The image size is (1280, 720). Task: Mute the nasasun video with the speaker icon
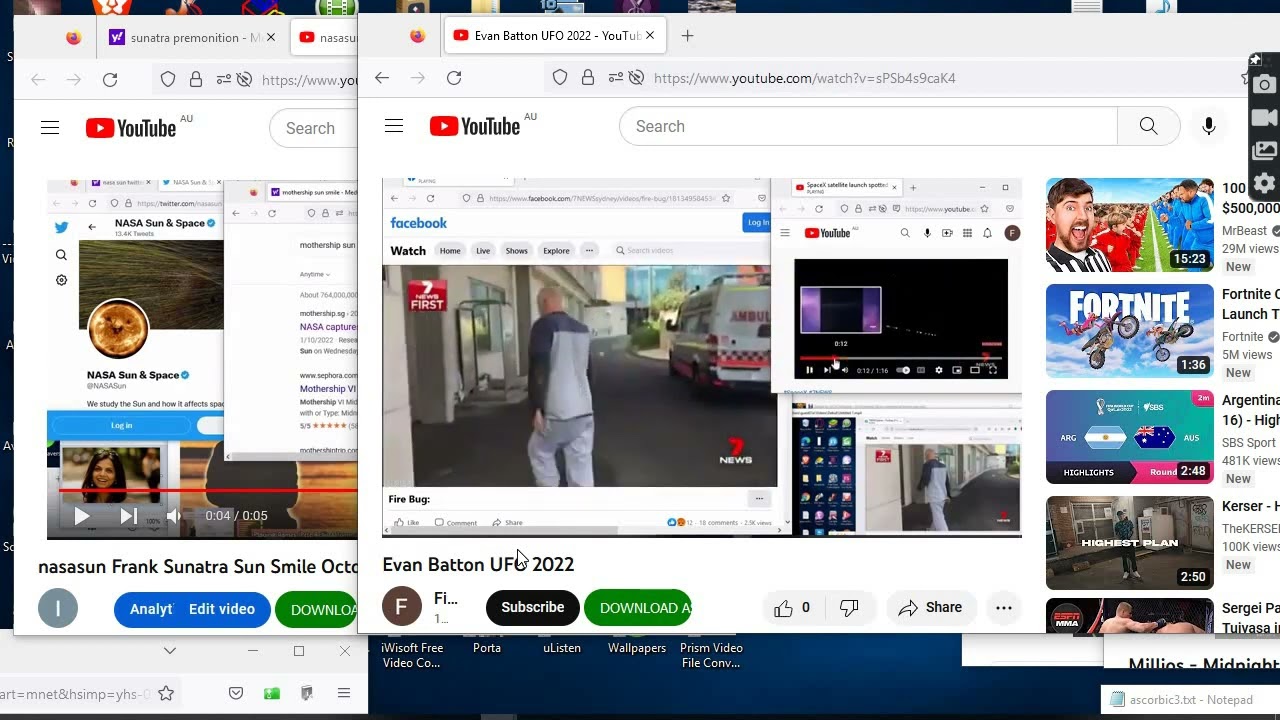(x=174, y=516)
